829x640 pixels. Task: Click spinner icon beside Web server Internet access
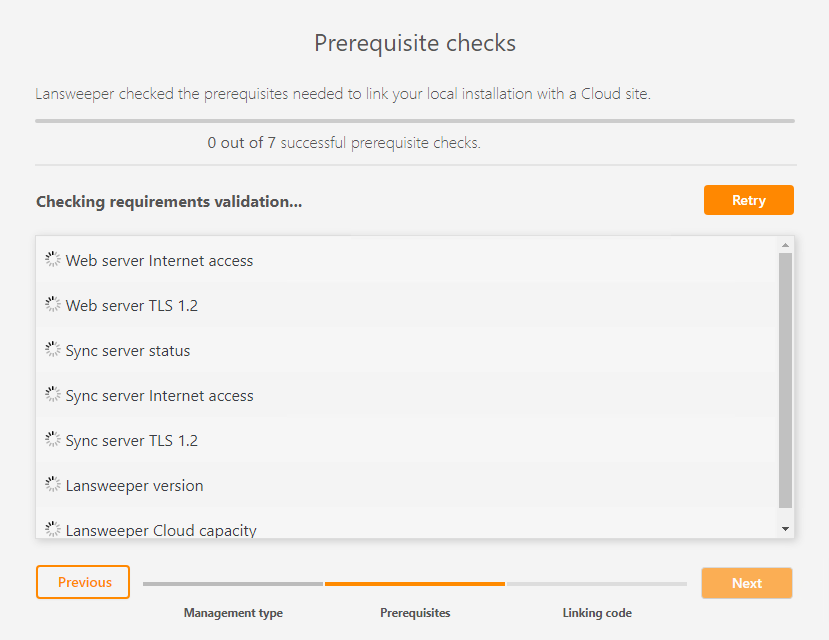[53, 259]
